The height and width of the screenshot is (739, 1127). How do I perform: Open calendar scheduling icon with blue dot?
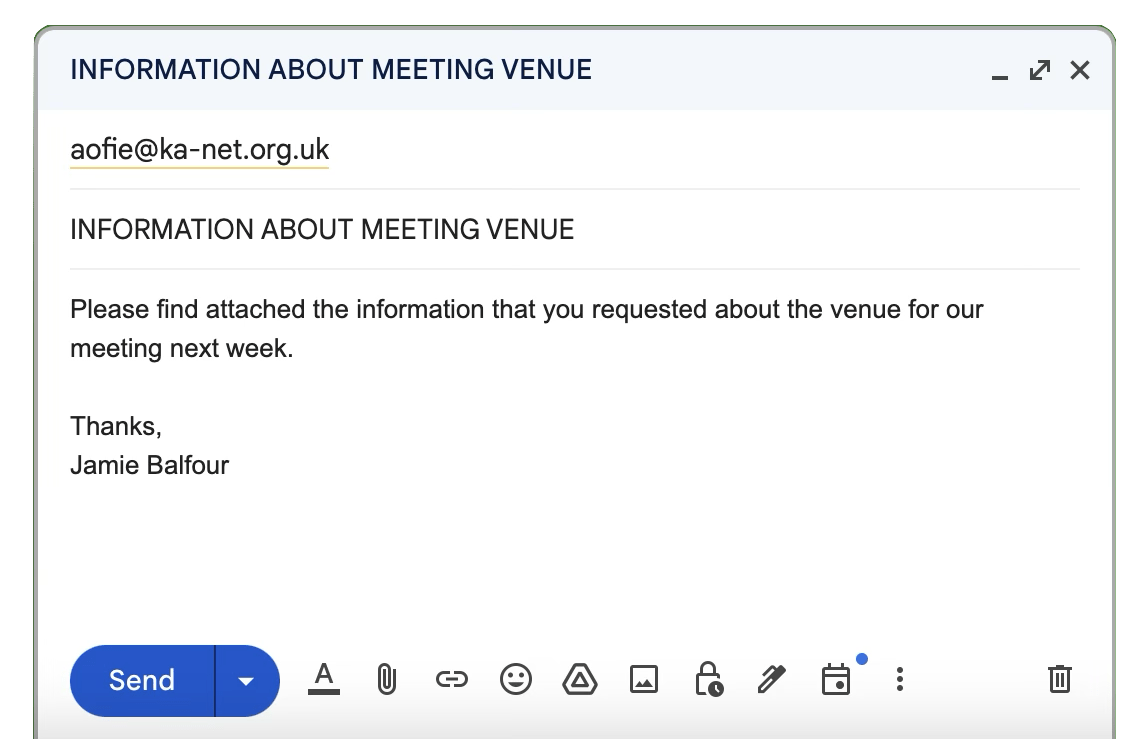pos(836,680)
